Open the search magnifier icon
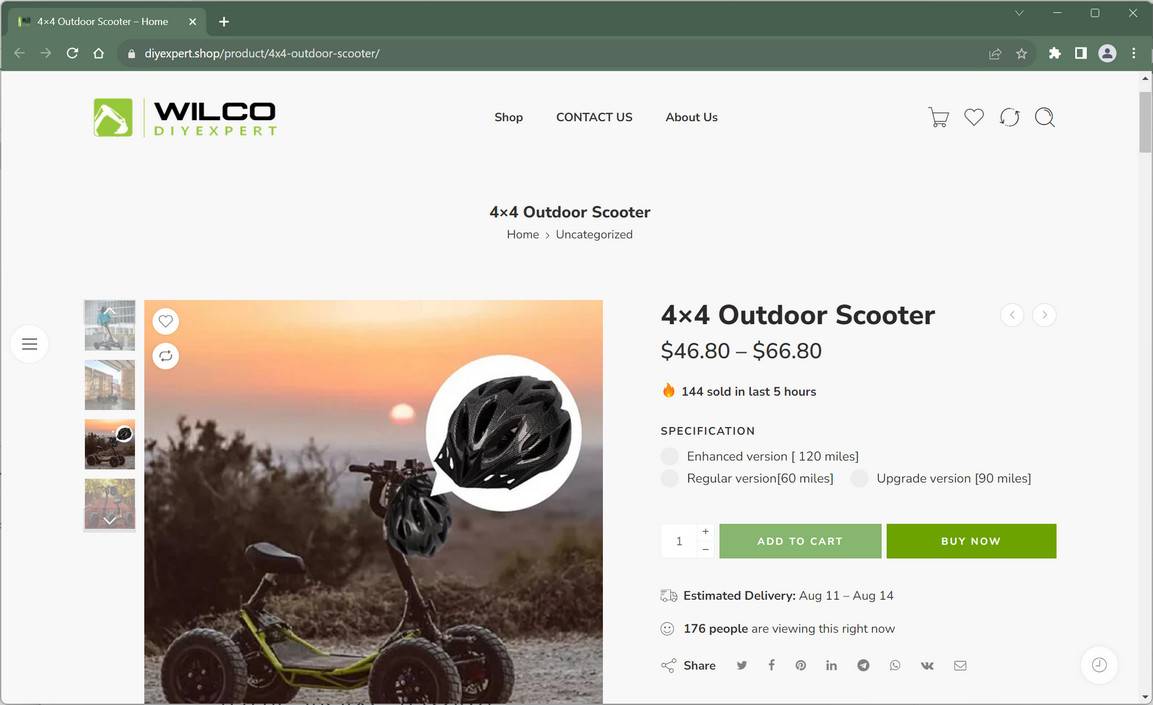Image resolution: width=1153 pixels, height=705 pixels. (1045, 118)
